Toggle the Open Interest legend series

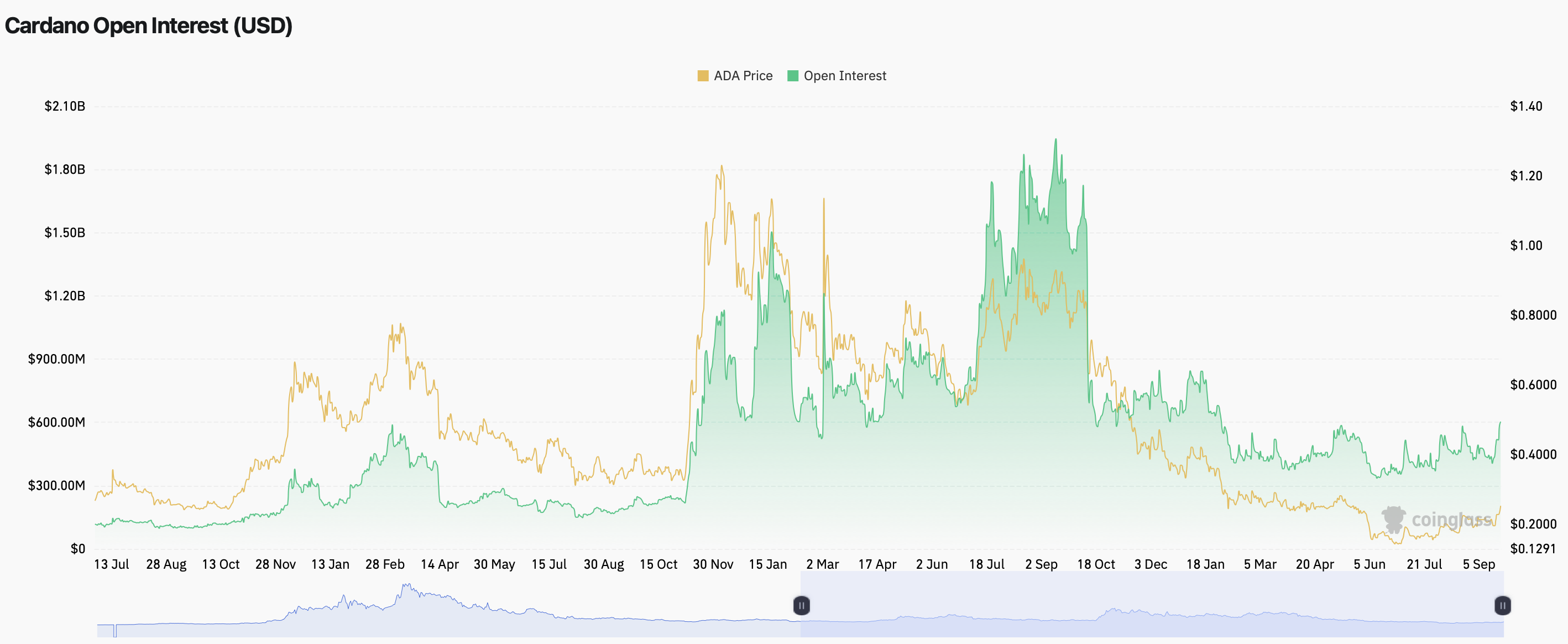click(x=837, y=76)
